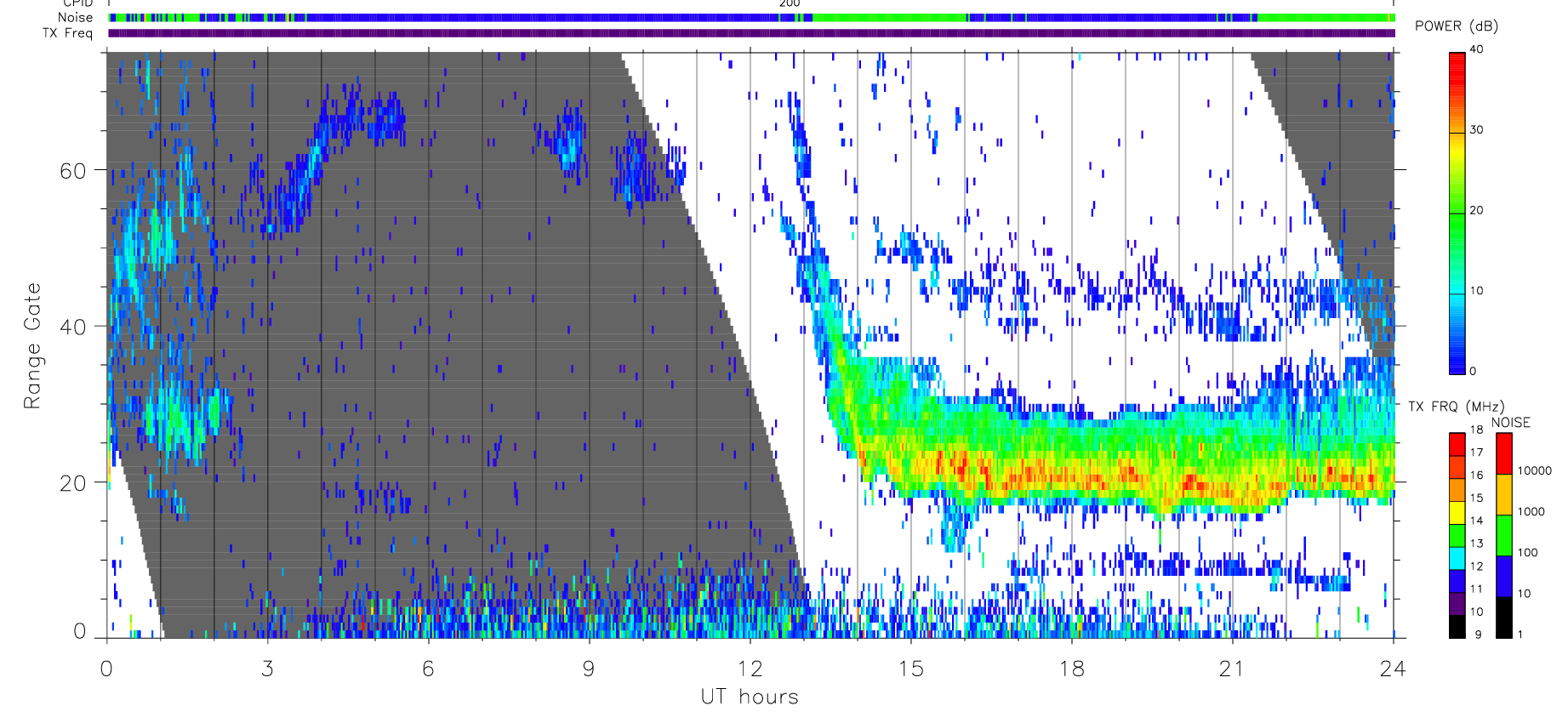Click the green noise strip segment after 13 UT
Image resolution: width=1568 pixels, height=723 pixels.
[x=889, y=17]
